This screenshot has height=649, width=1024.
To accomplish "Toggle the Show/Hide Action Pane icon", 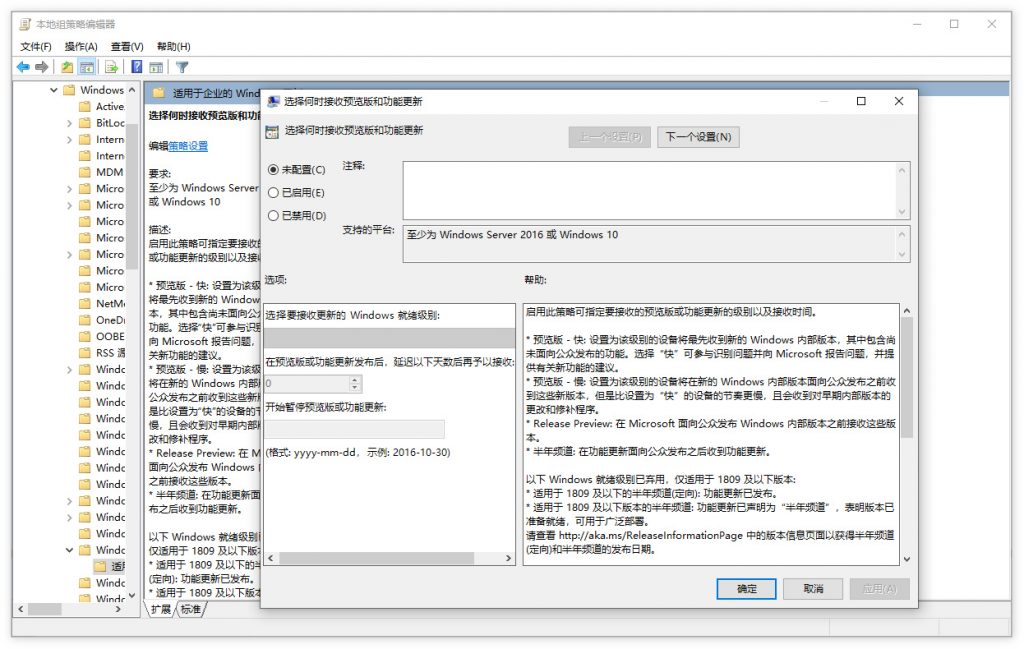I will 156,67.
